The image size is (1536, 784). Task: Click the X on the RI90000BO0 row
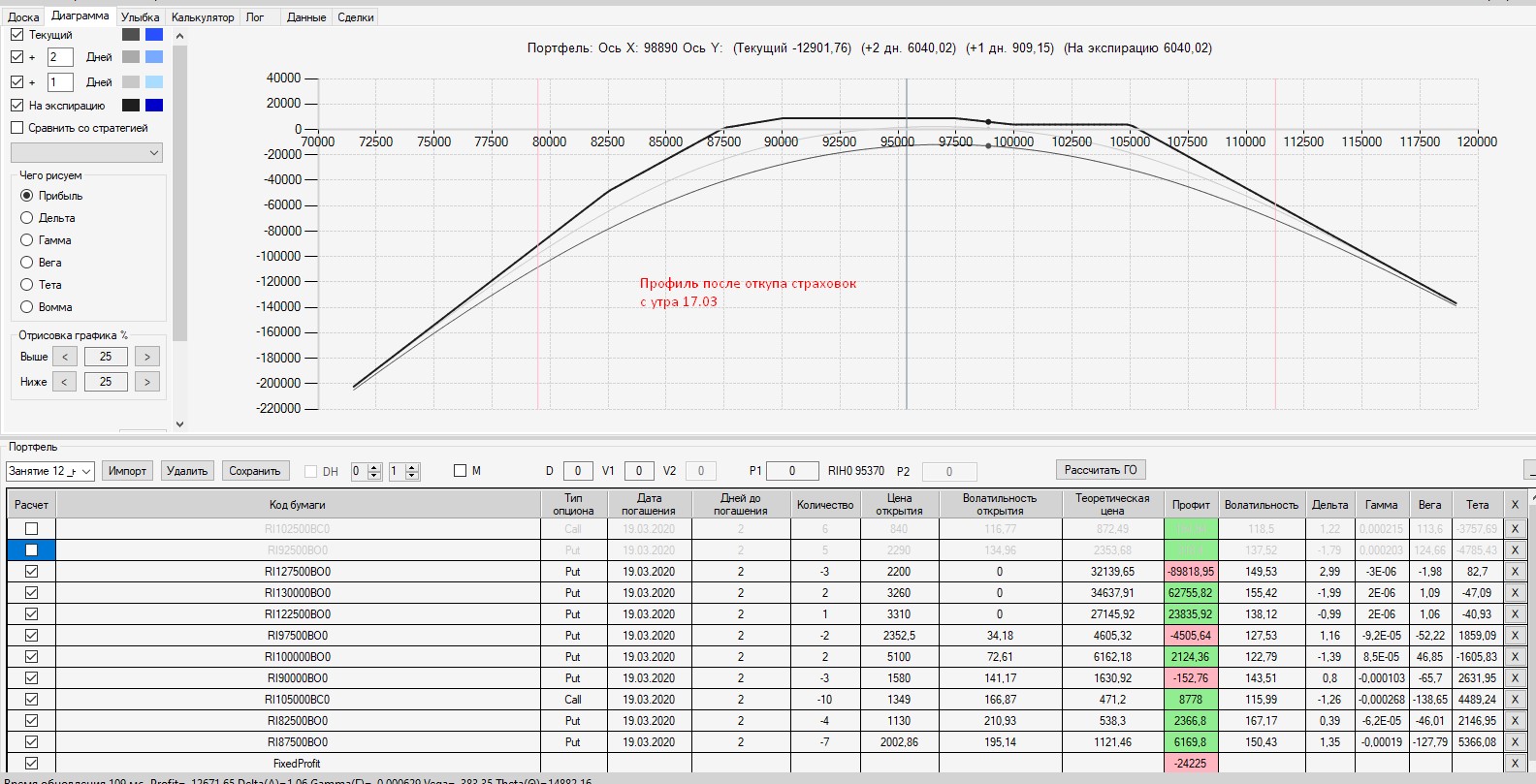pos(1515,678)
